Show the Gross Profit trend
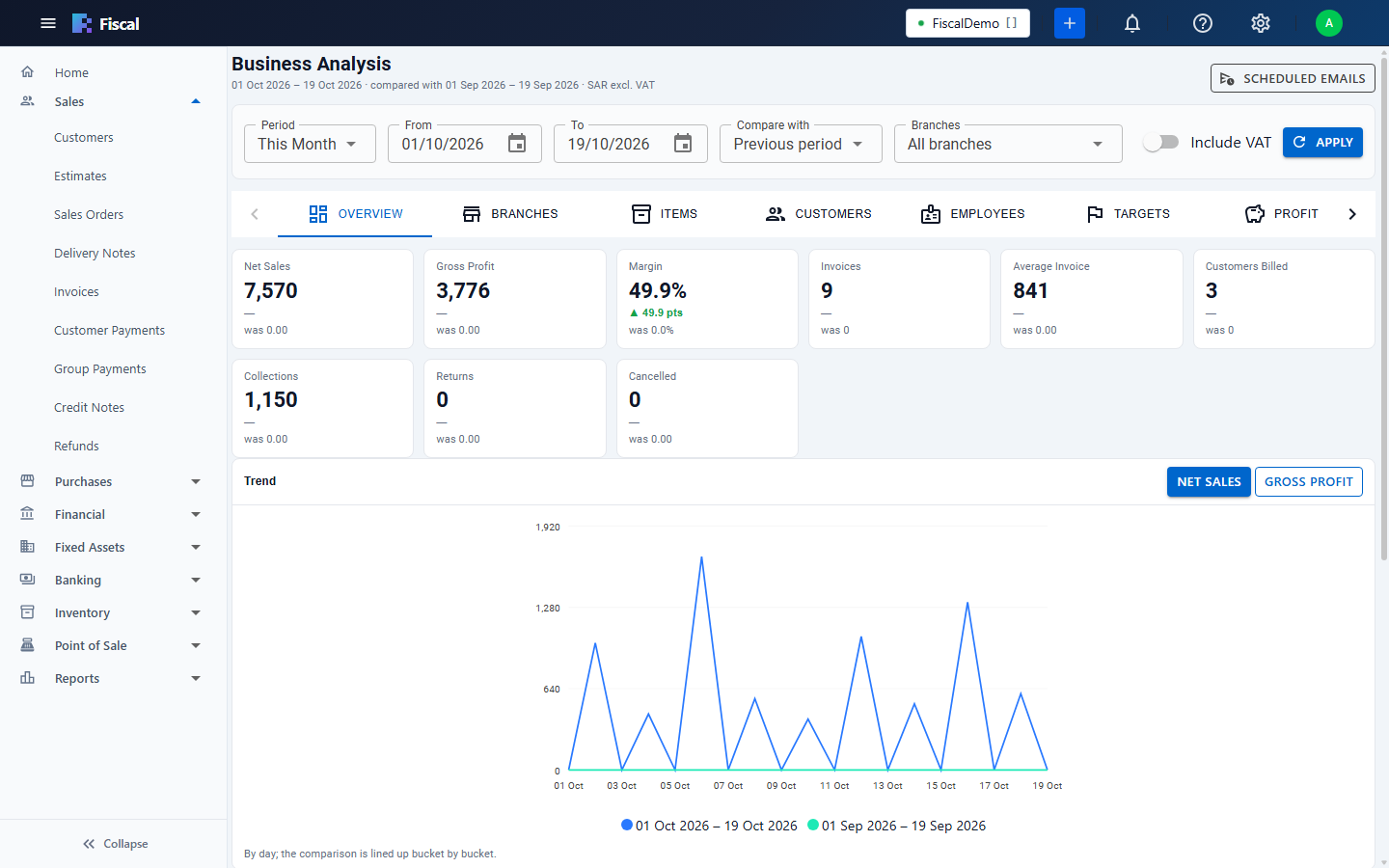The width and height of the screenshot is (1389, 868). coord(1309,481)
